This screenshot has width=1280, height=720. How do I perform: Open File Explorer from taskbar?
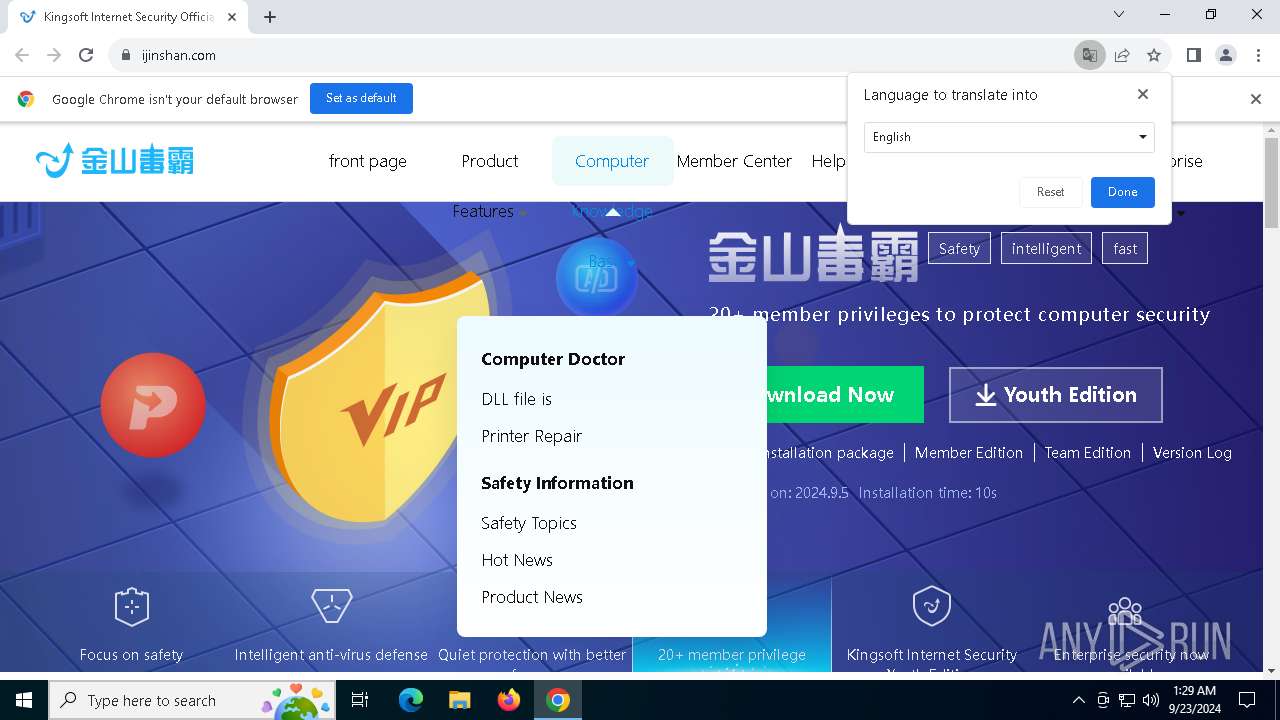[459, 700]
